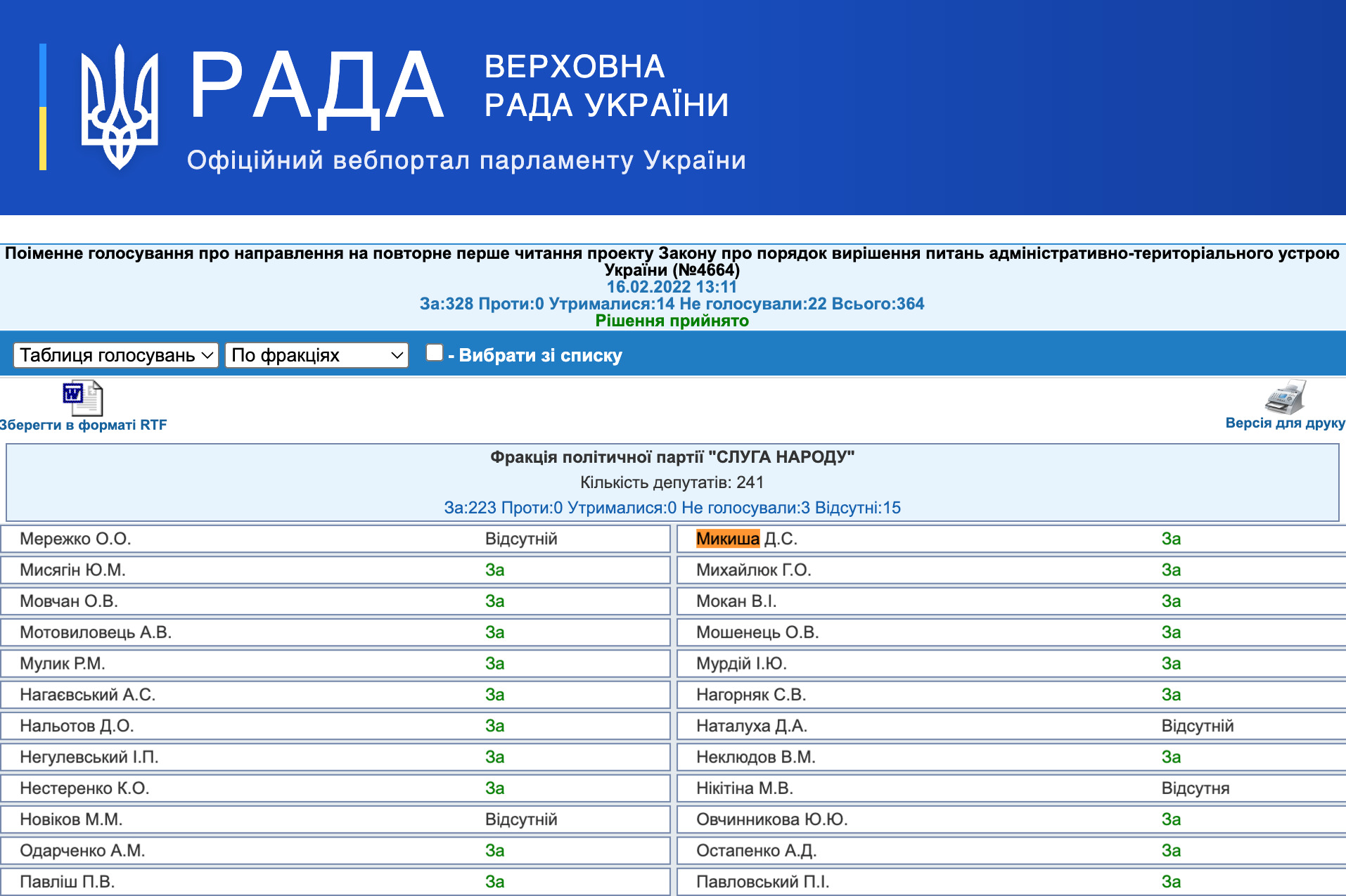Select deputy 'Мережко О.О.' row

pyautogui.click(x=335, y=539)
